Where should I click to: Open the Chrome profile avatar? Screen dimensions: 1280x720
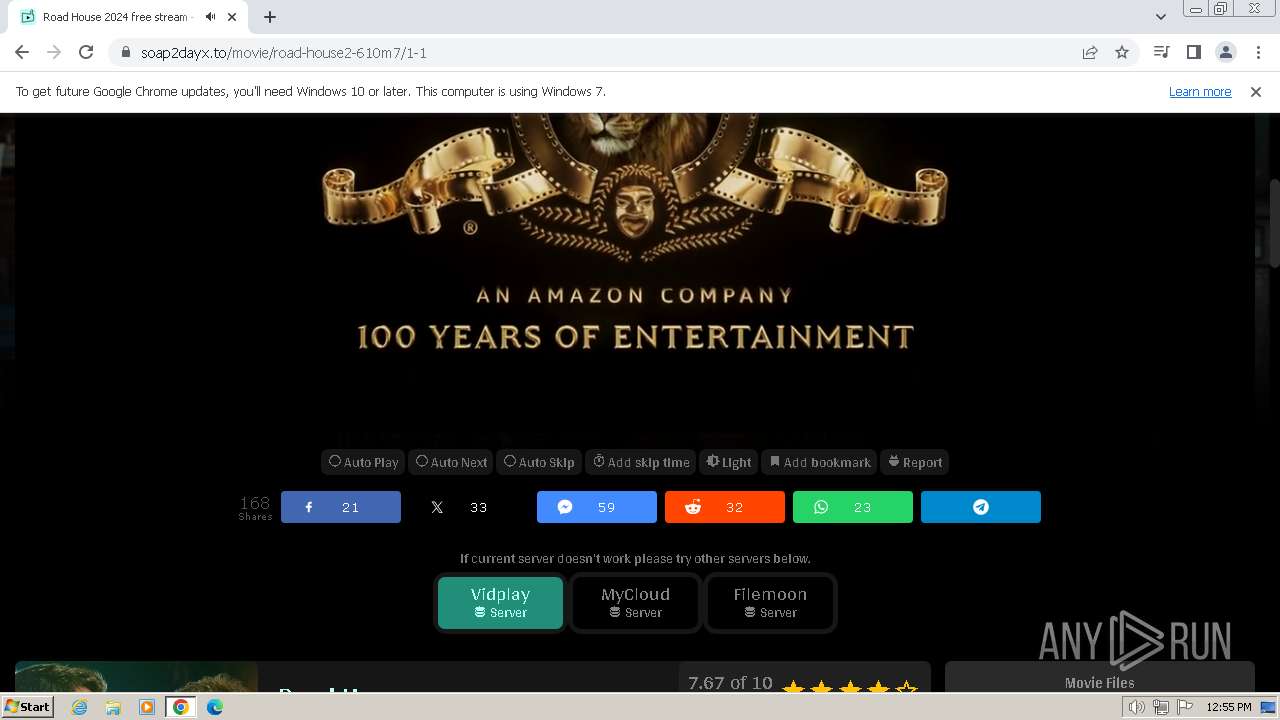1225,52
